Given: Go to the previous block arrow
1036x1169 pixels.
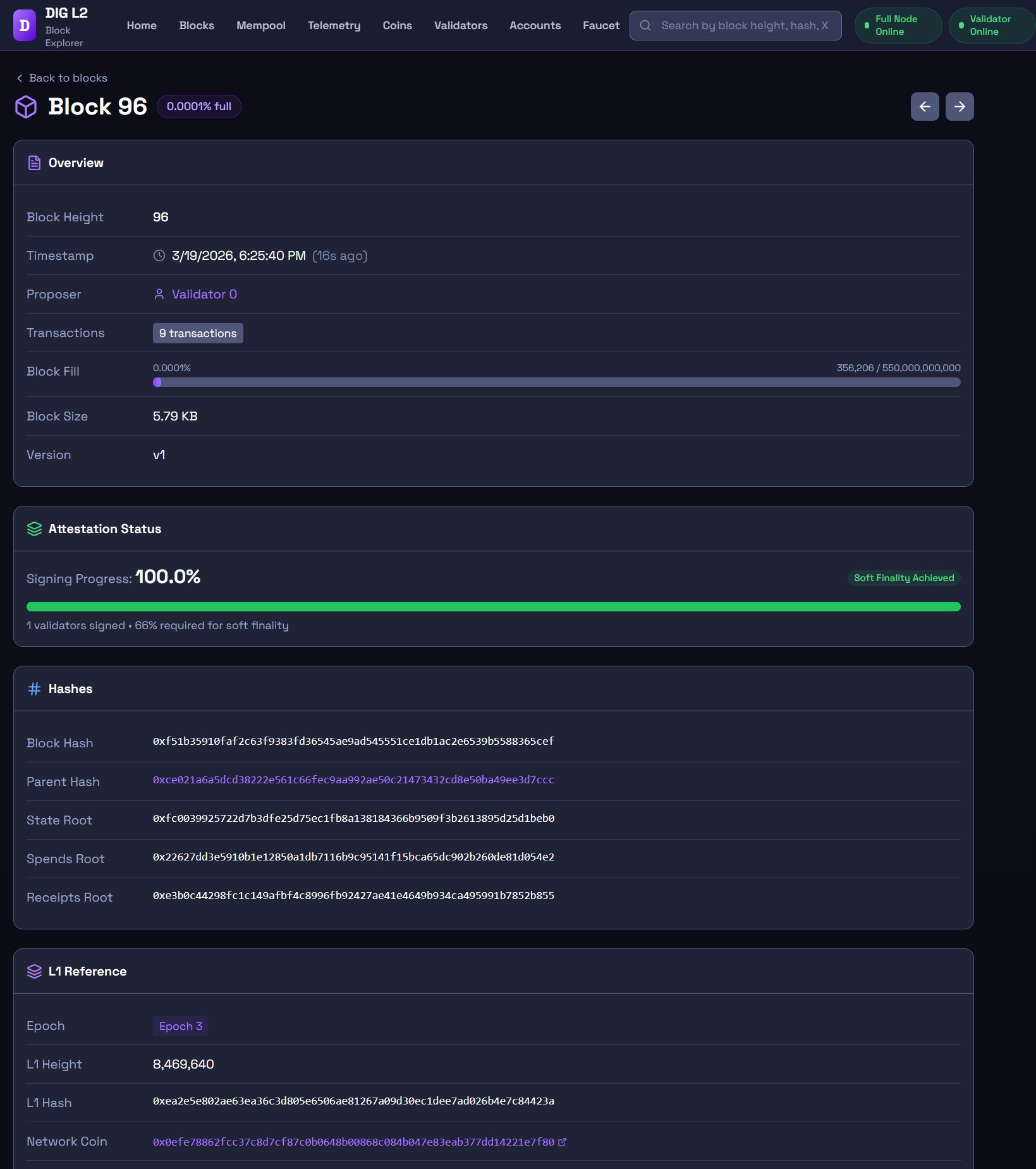Looking at the screenshot, I should (924, 106).
